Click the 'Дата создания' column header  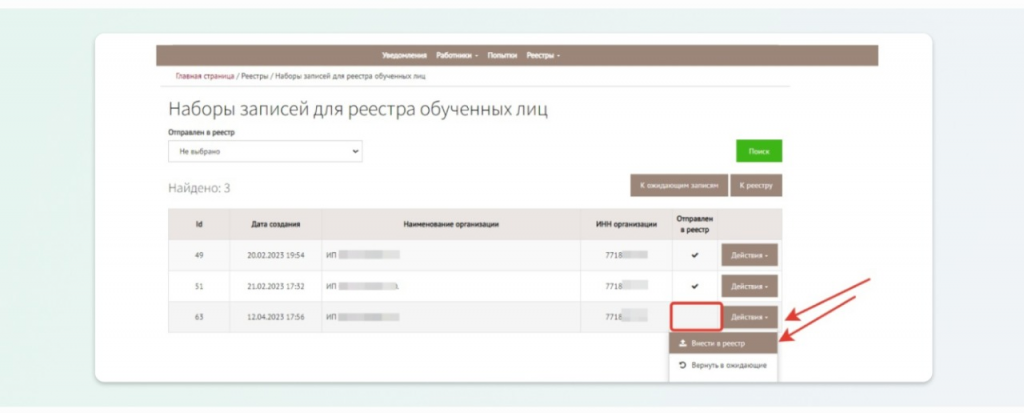[x=275, y=224]
